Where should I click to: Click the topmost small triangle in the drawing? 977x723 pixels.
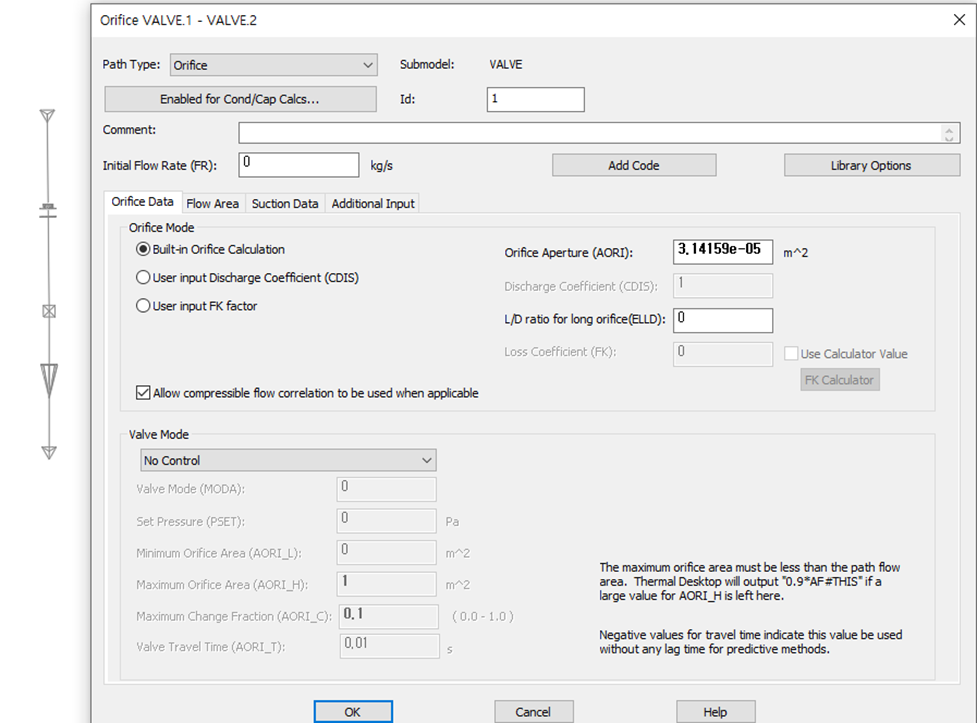tap(47, 116)
